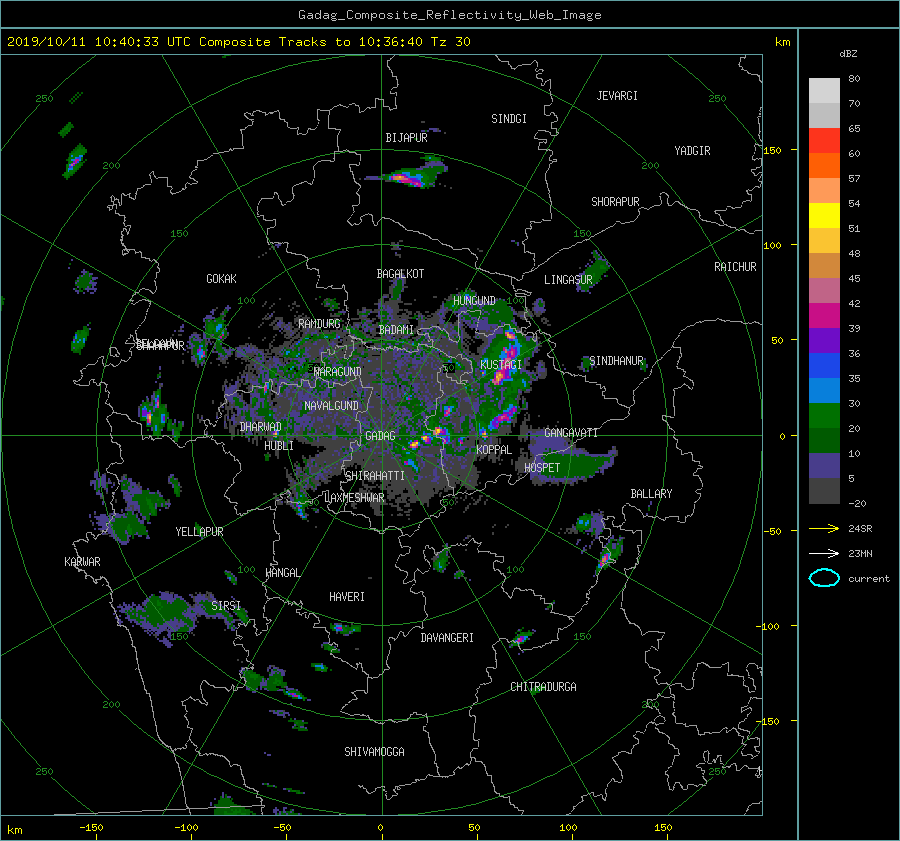Click the YELLAPUR city label
Image resolution: width=900 pixels, height=841 pixels.
pyautogui.click(x=199, y=532)
